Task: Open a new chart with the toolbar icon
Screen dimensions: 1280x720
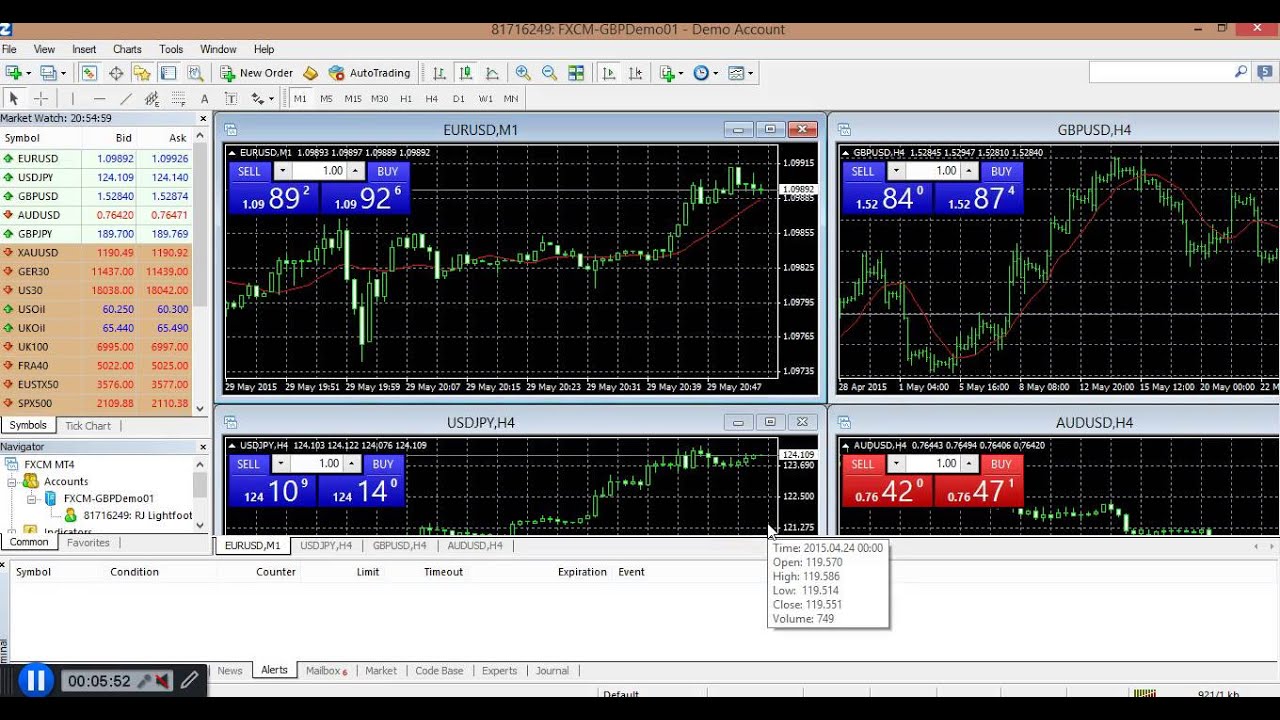Action: [x=13, y=73]
